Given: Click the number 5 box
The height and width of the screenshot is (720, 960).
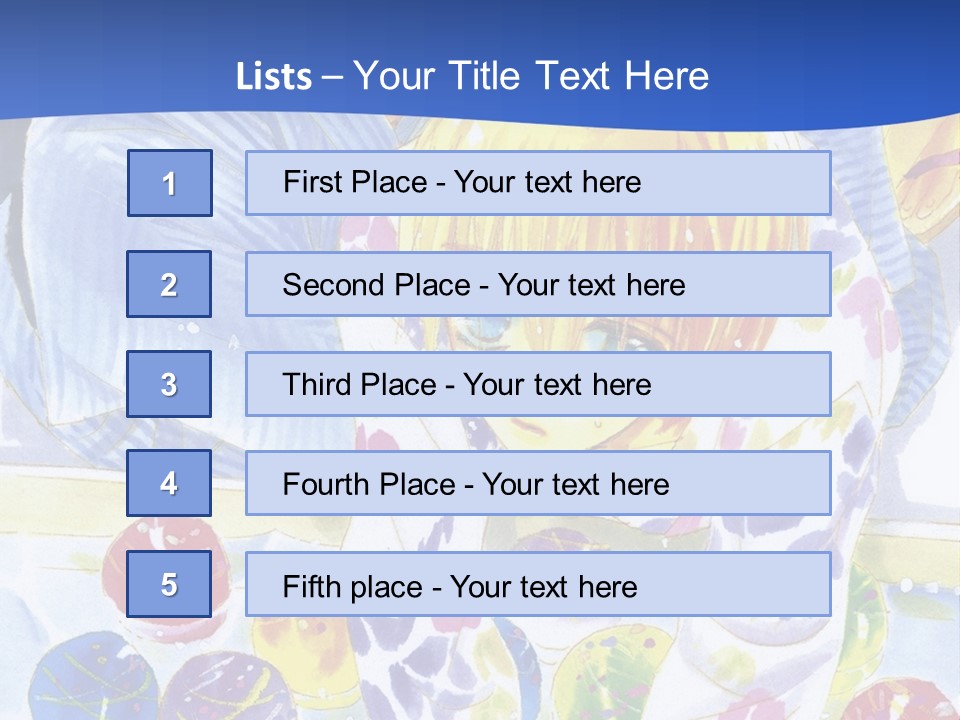Looking at the screenshot, I should 169,584.
